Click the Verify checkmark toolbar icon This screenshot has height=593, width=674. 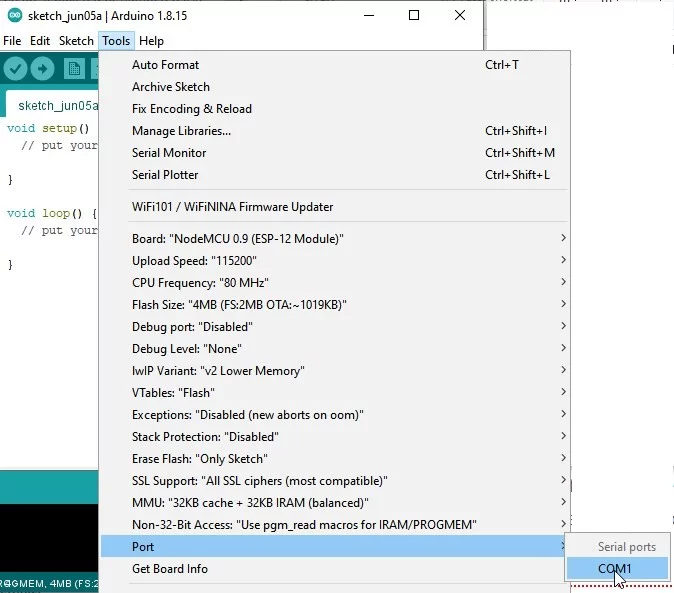pyautogui.click(x=15, y=69)
